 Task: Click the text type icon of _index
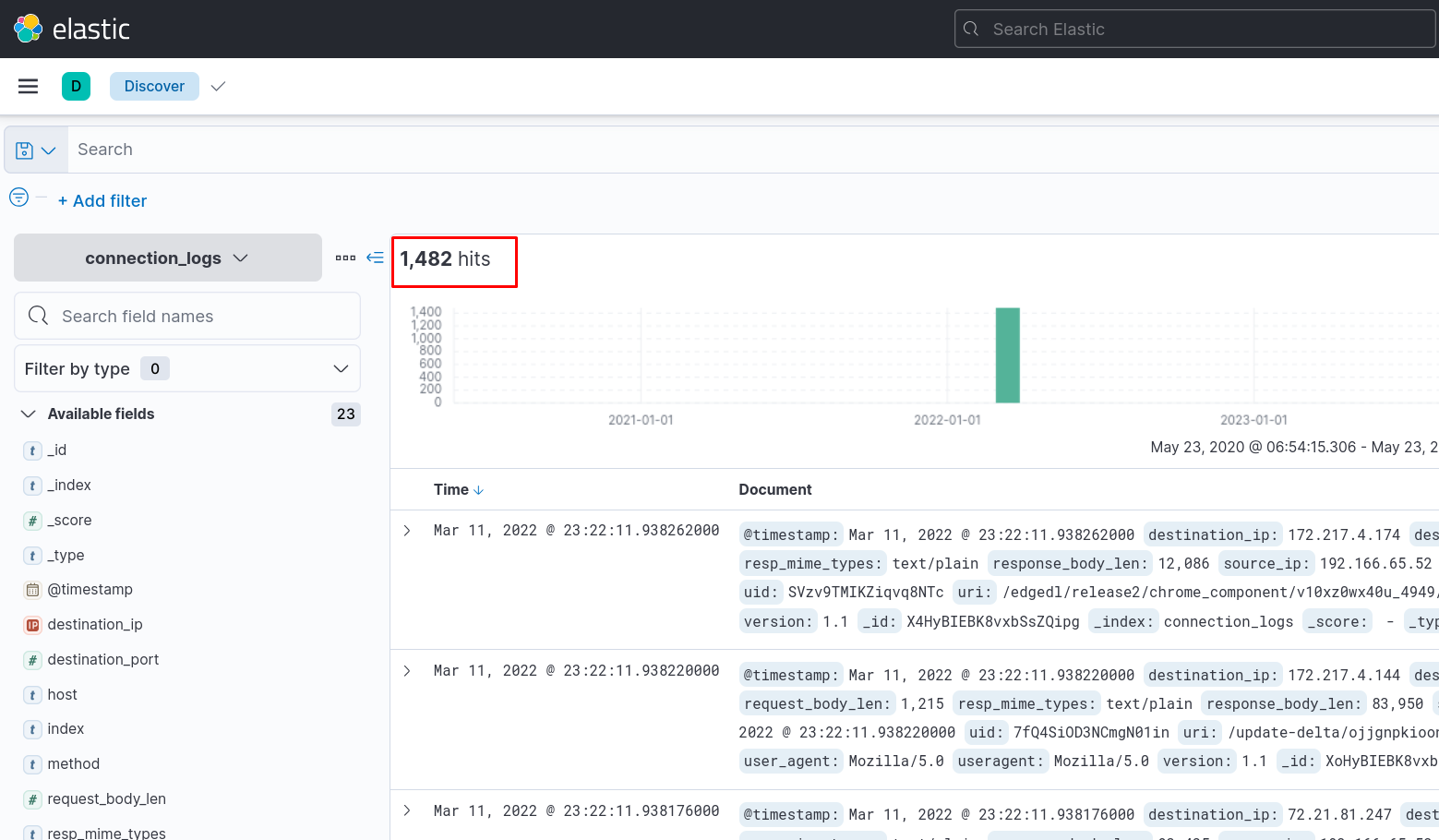[32, 486]
